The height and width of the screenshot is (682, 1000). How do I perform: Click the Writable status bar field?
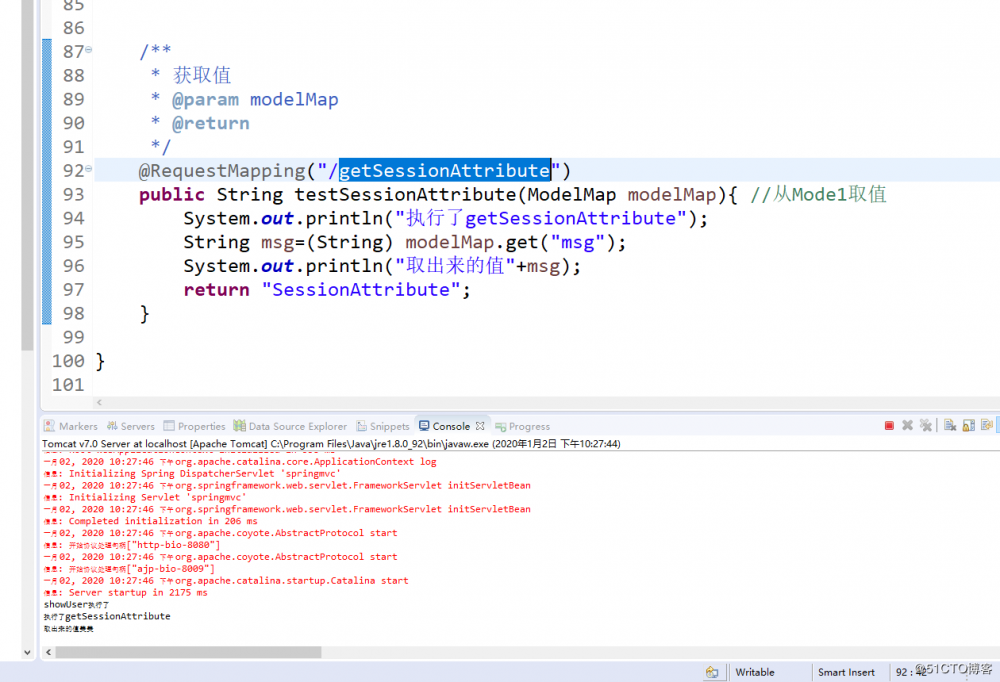pyautogui.click(x=754, y=672)
